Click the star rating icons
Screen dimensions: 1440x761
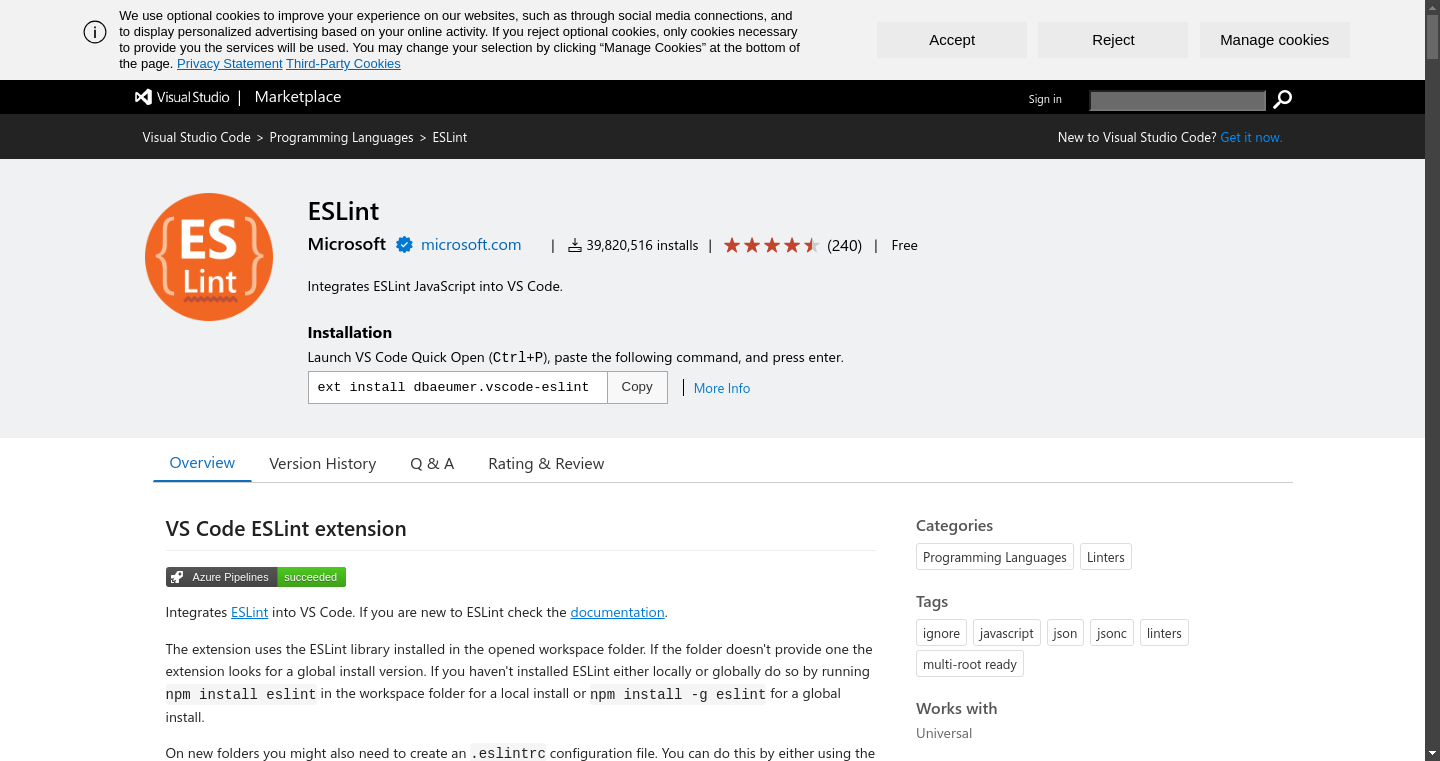click(771, 245)
